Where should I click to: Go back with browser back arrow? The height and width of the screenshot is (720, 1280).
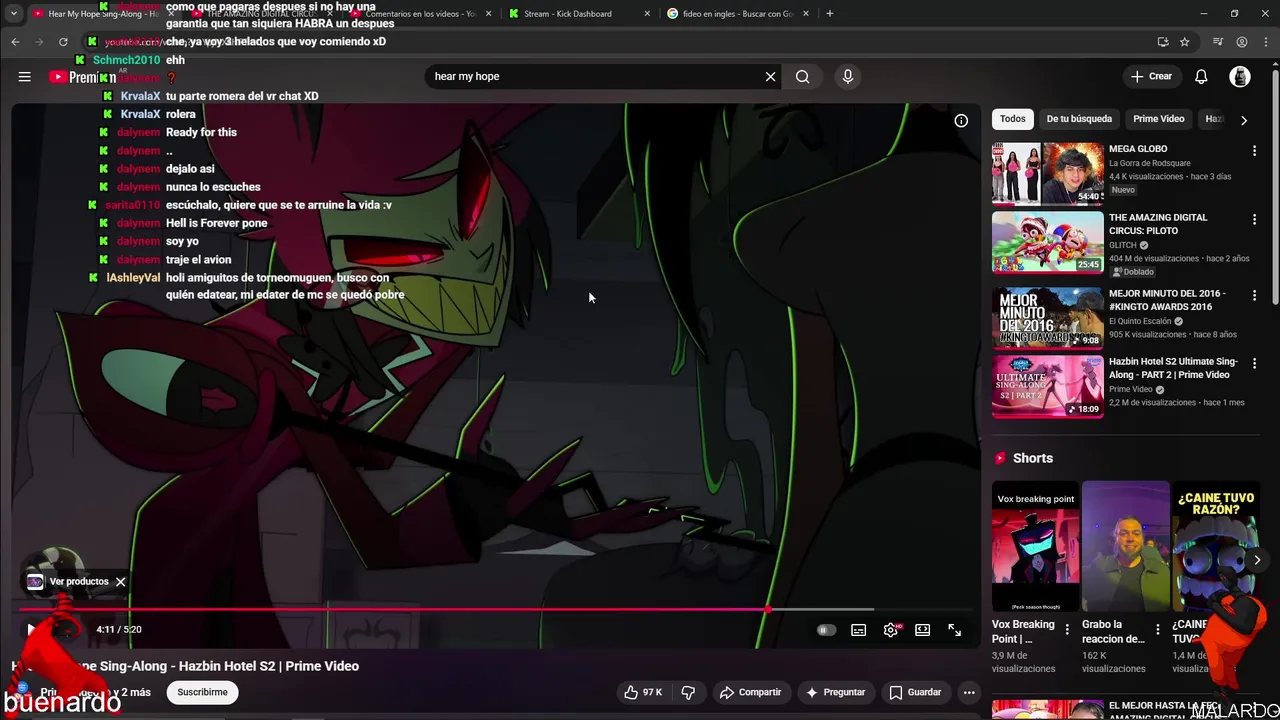[15, 42]
